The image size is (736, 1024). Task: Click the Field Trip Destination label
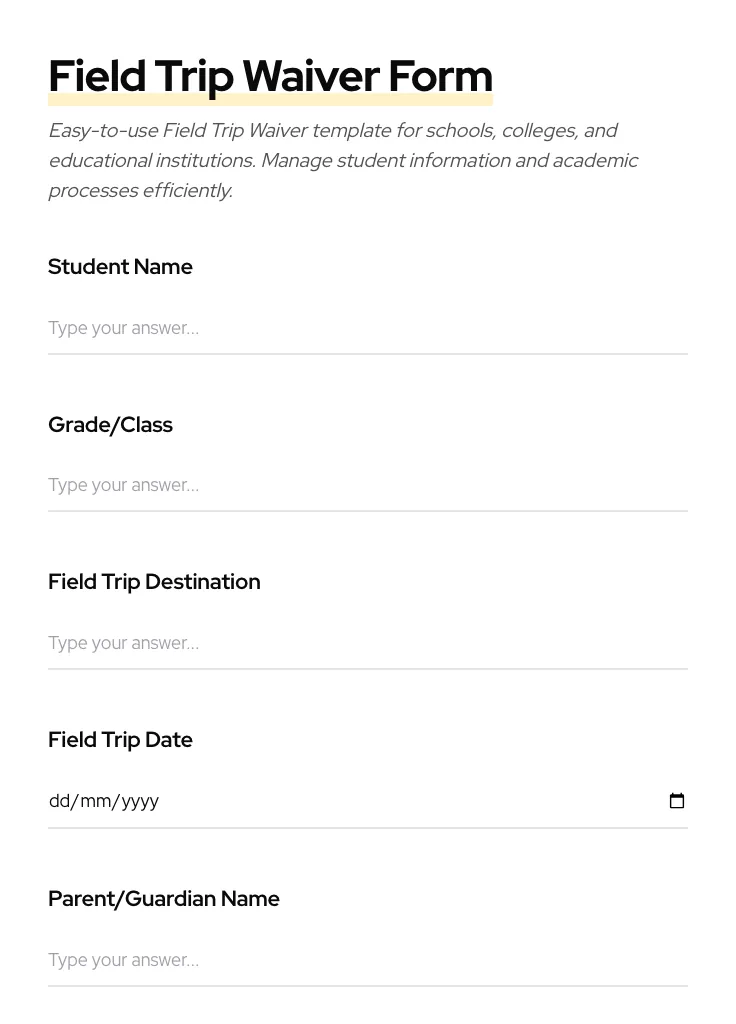click(154, 582)
